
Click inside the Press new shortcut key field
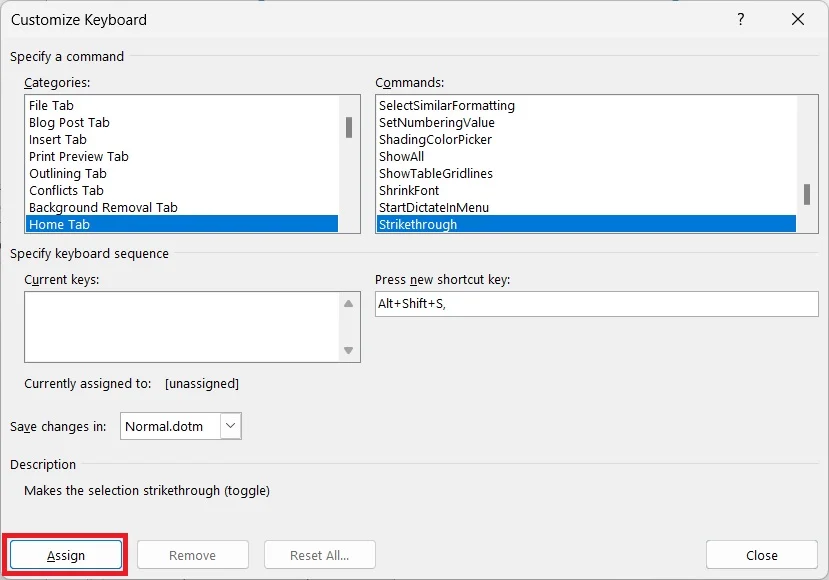pyautogui.click(x=596, y=304)
